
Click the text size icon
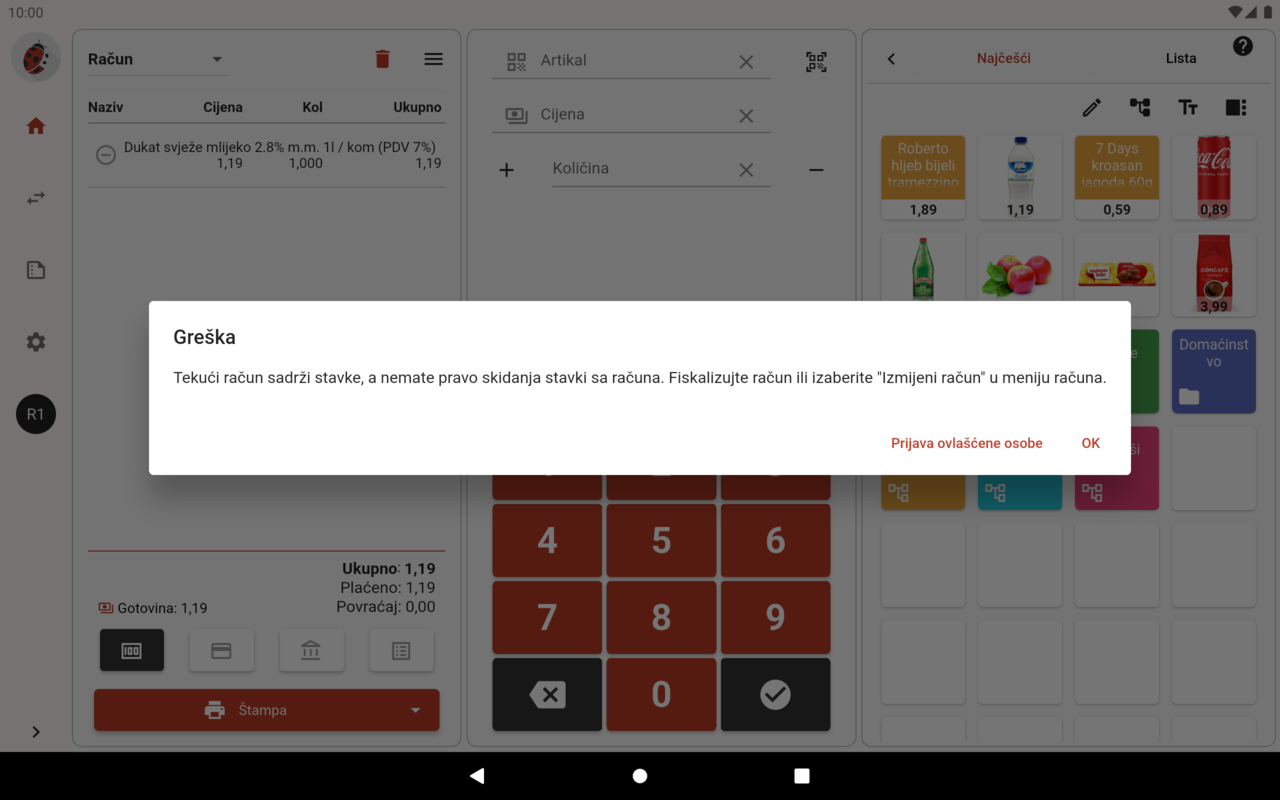pyautogui.click(x=1188, y=107)
